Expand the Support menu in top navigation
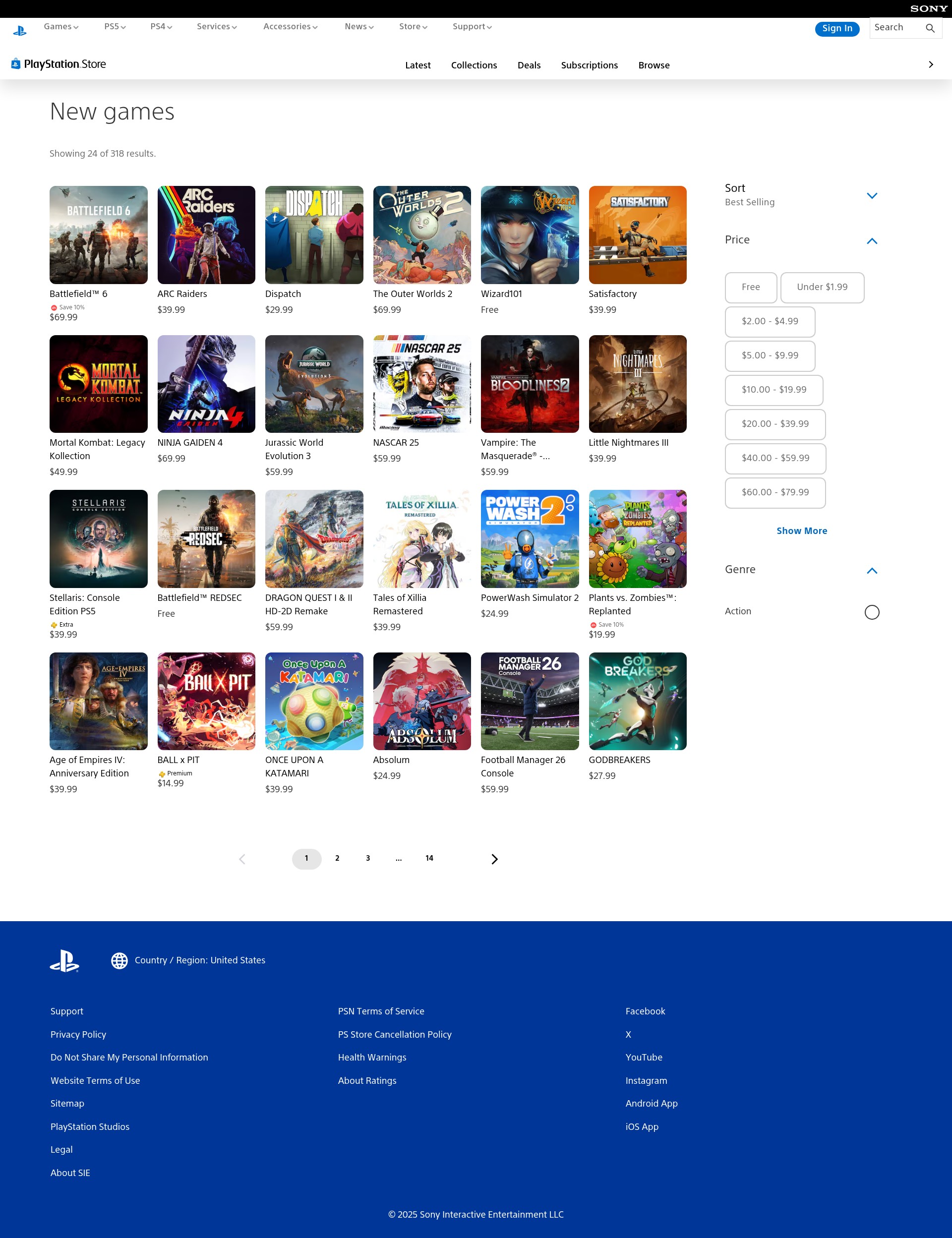This screenshot has height=1238, width=952. pyautogui.click(x=472, y=27)
